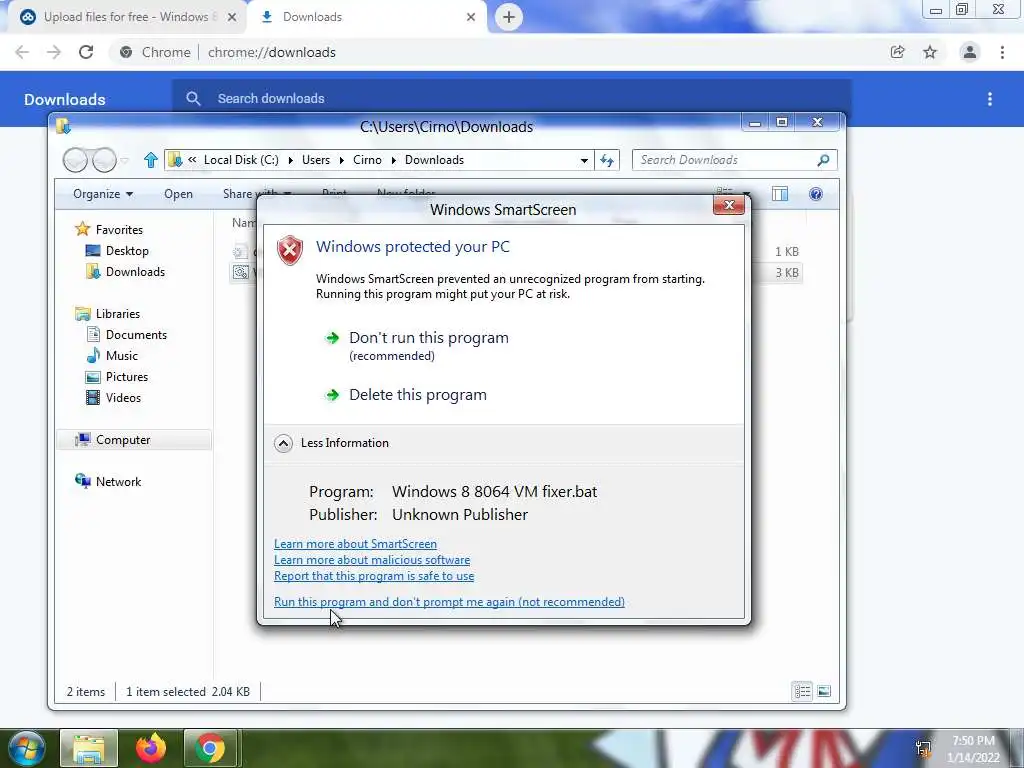Select the 3 KB file row
This screenshot has width=1024, height=768.
(516, 272)
